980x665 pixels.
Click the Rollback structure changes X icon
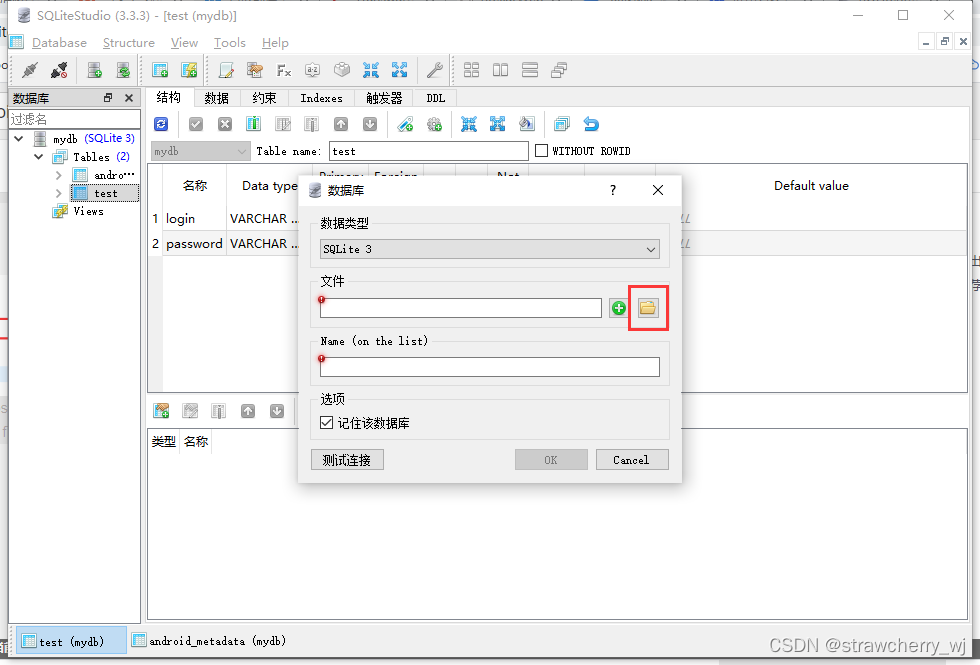point(225,124)
